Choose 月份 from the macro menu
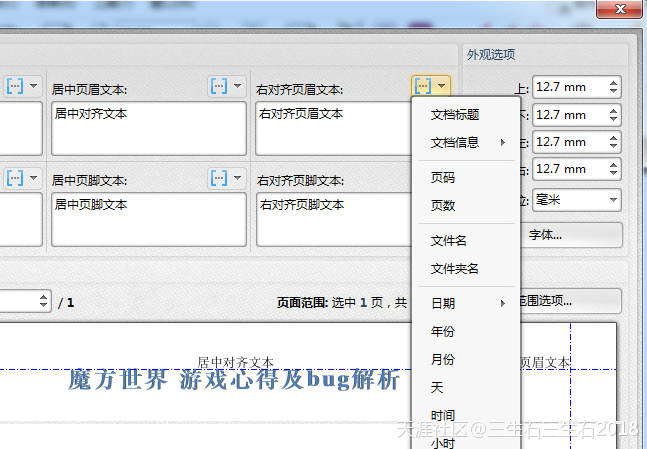Screen dimensions: 647x449 pos(442,360)
